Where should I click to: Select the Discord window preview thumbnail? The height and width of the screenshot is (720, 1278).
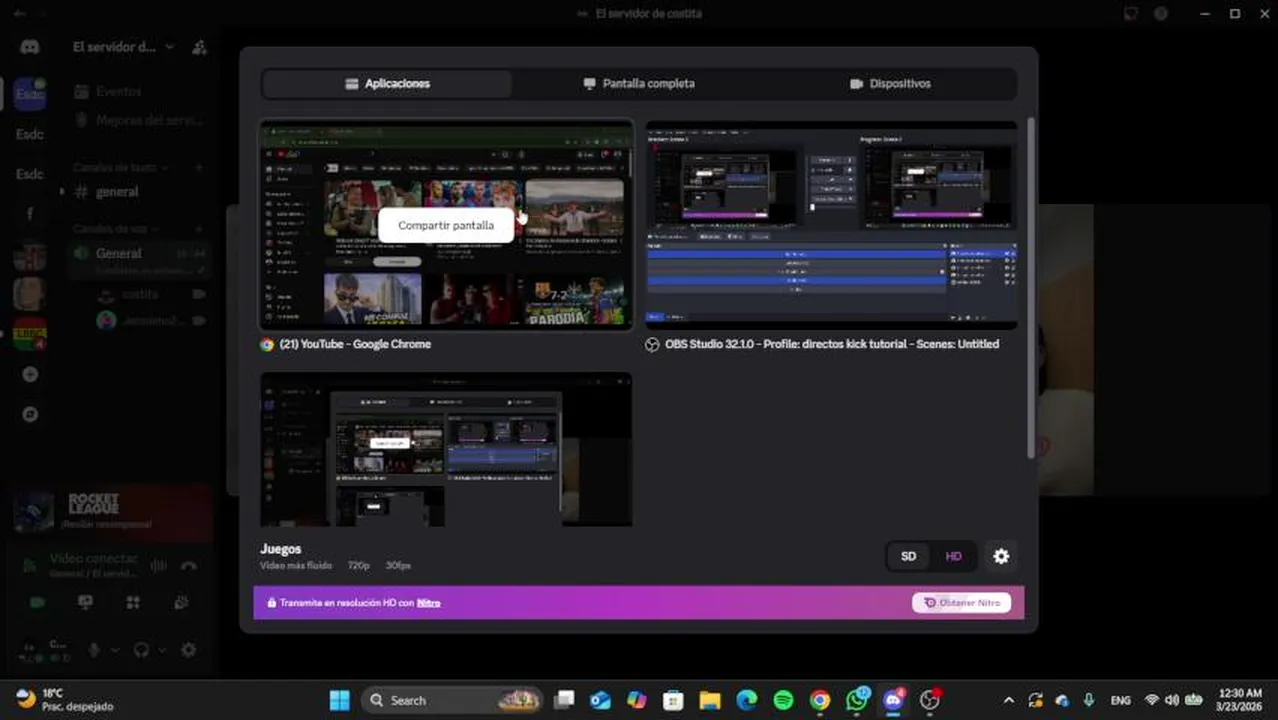coord(446,450)
